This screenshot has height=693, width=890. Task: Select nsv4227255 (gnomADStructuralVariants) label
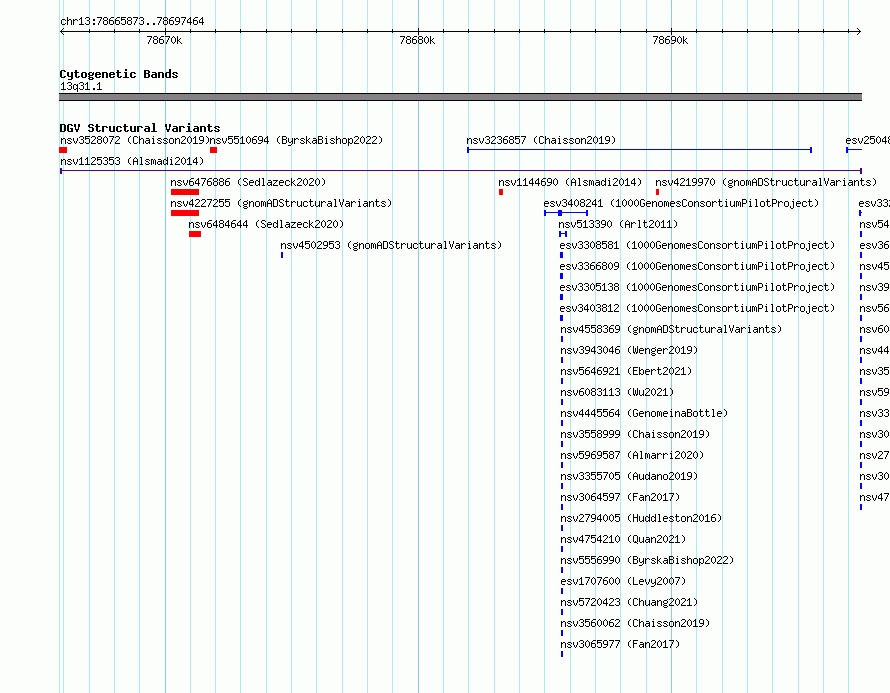[x=281, y=203]
